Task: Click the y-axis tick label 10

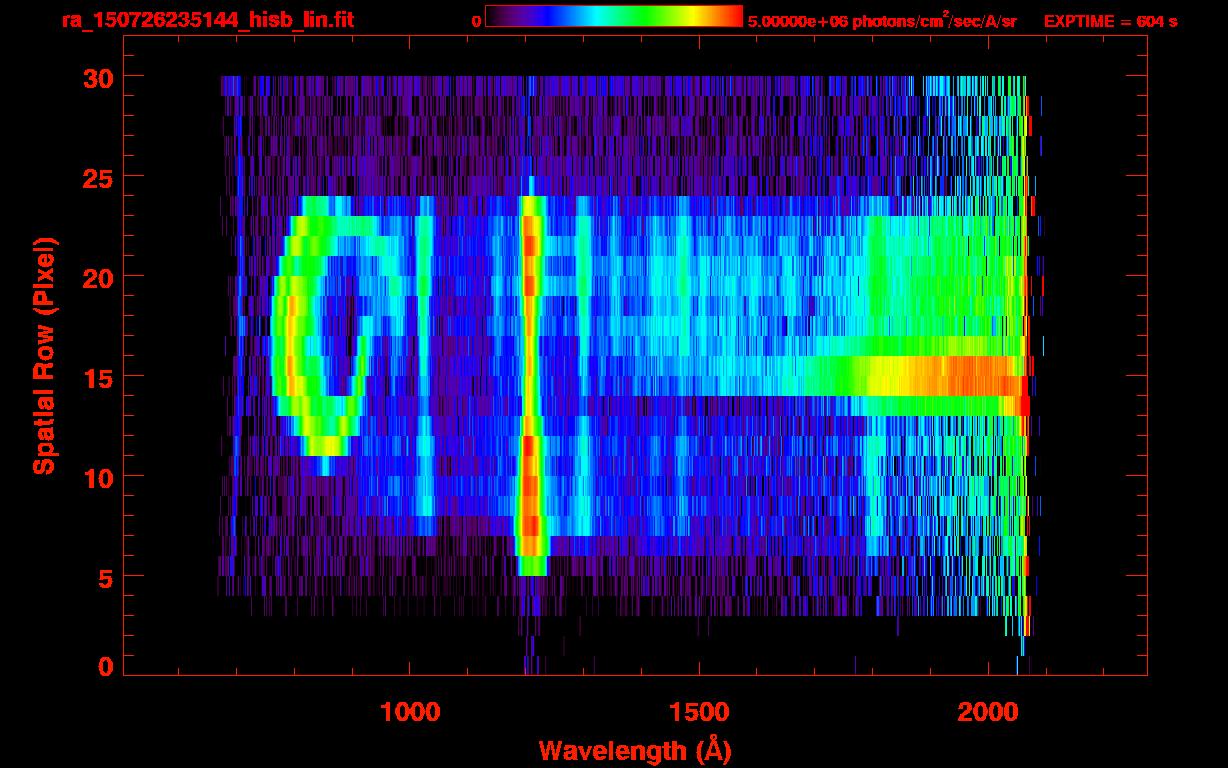Action: point(98,477)
